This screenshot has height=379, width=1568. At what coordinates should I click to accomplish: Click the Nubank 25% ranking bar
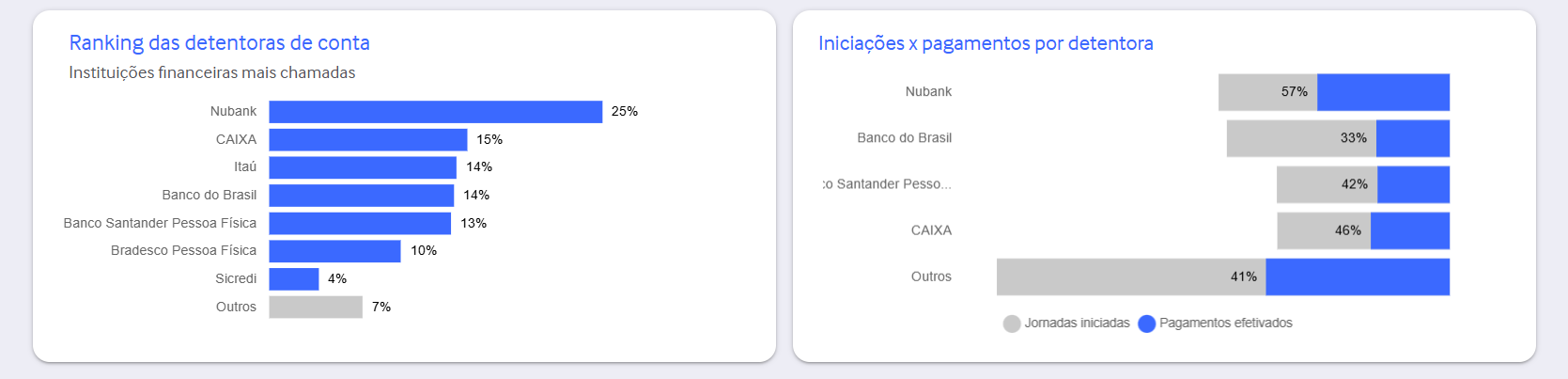click(435, 112)
